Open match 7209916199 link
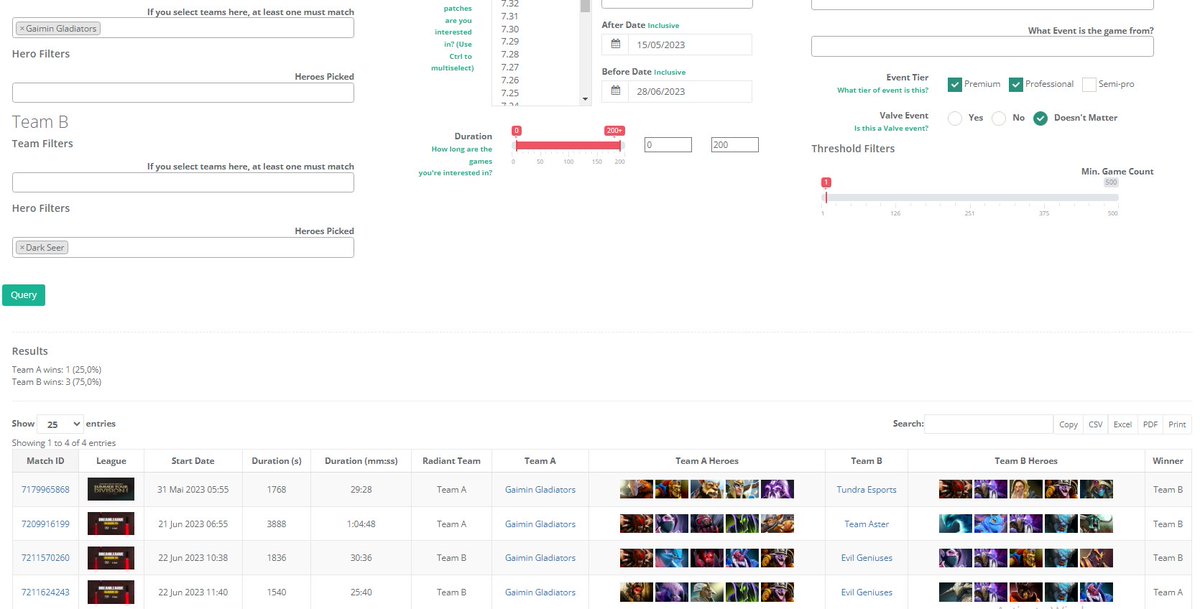Viewport: 1200px width, 609px height. pyautogui.click(x=45, y=524)
